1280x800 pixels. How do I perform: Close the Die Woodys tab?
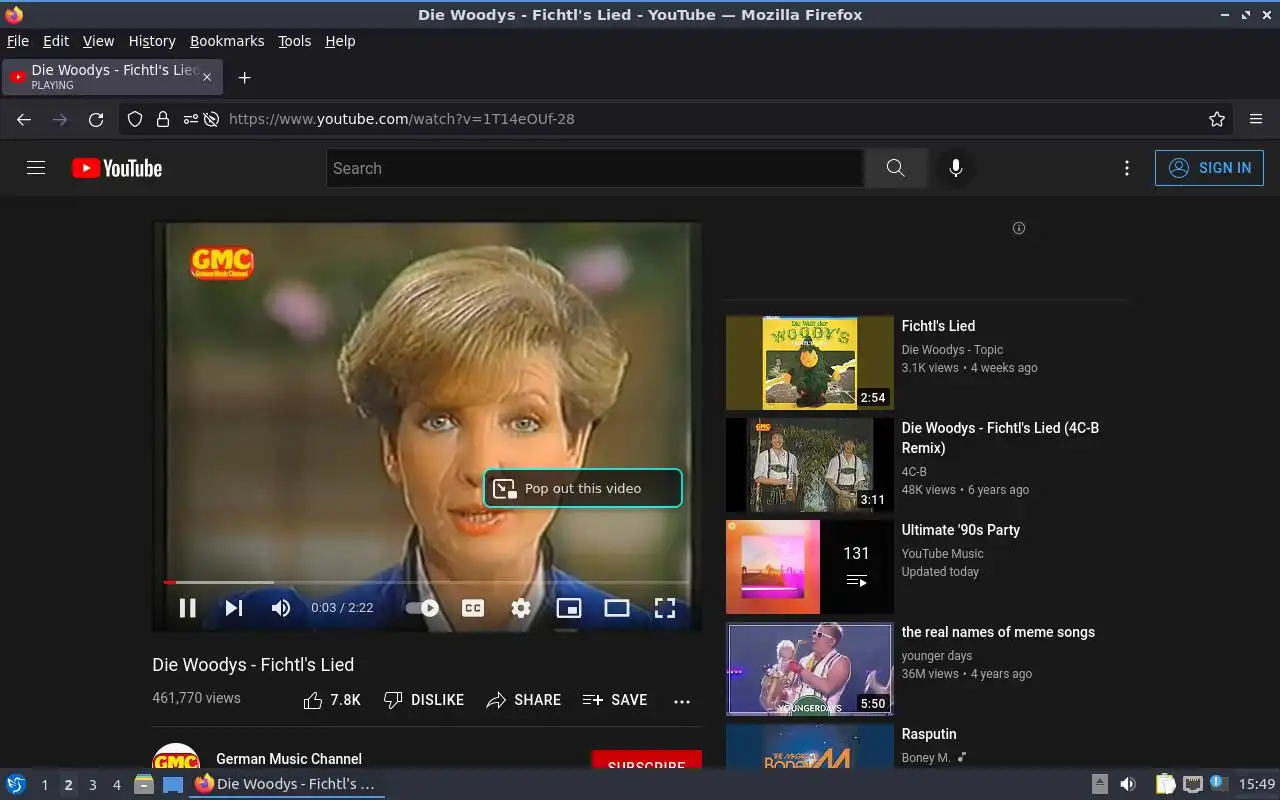pyautogui.click(x=207, y=77)
